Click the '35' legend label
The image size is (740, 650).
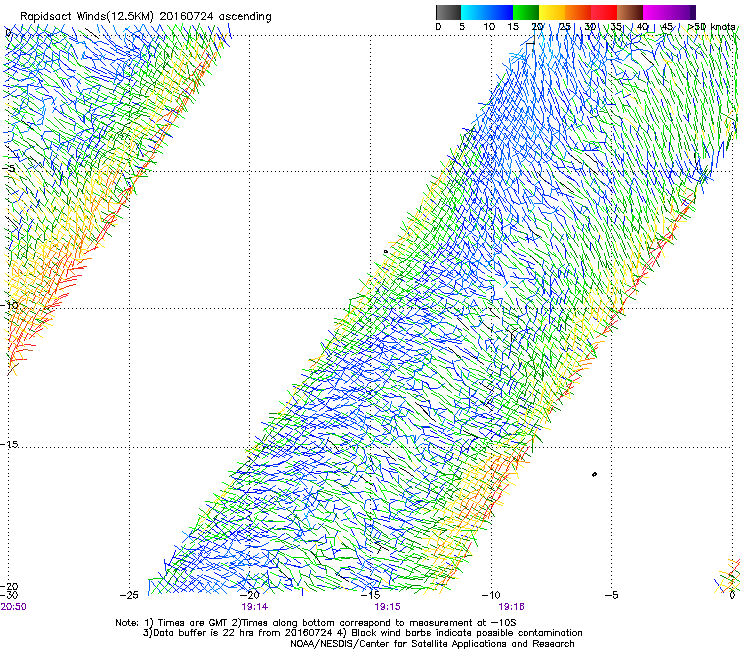click(615, 27)
